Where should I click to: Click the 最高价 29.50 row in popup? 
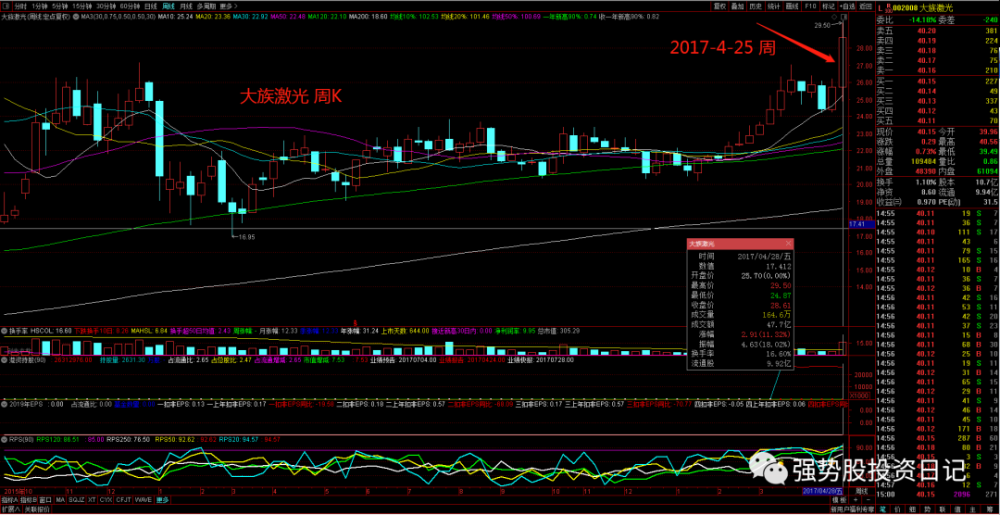(740, 286)
